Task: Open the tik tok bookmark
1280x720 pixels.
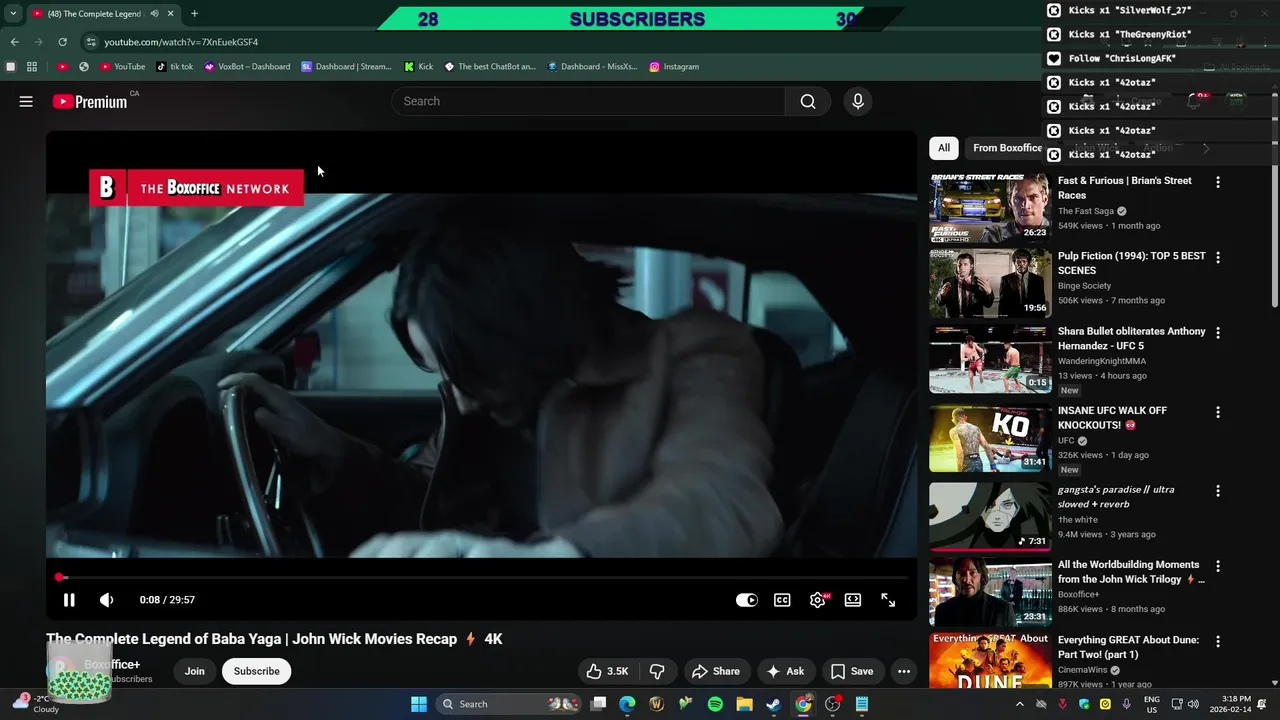Action: 174,67
